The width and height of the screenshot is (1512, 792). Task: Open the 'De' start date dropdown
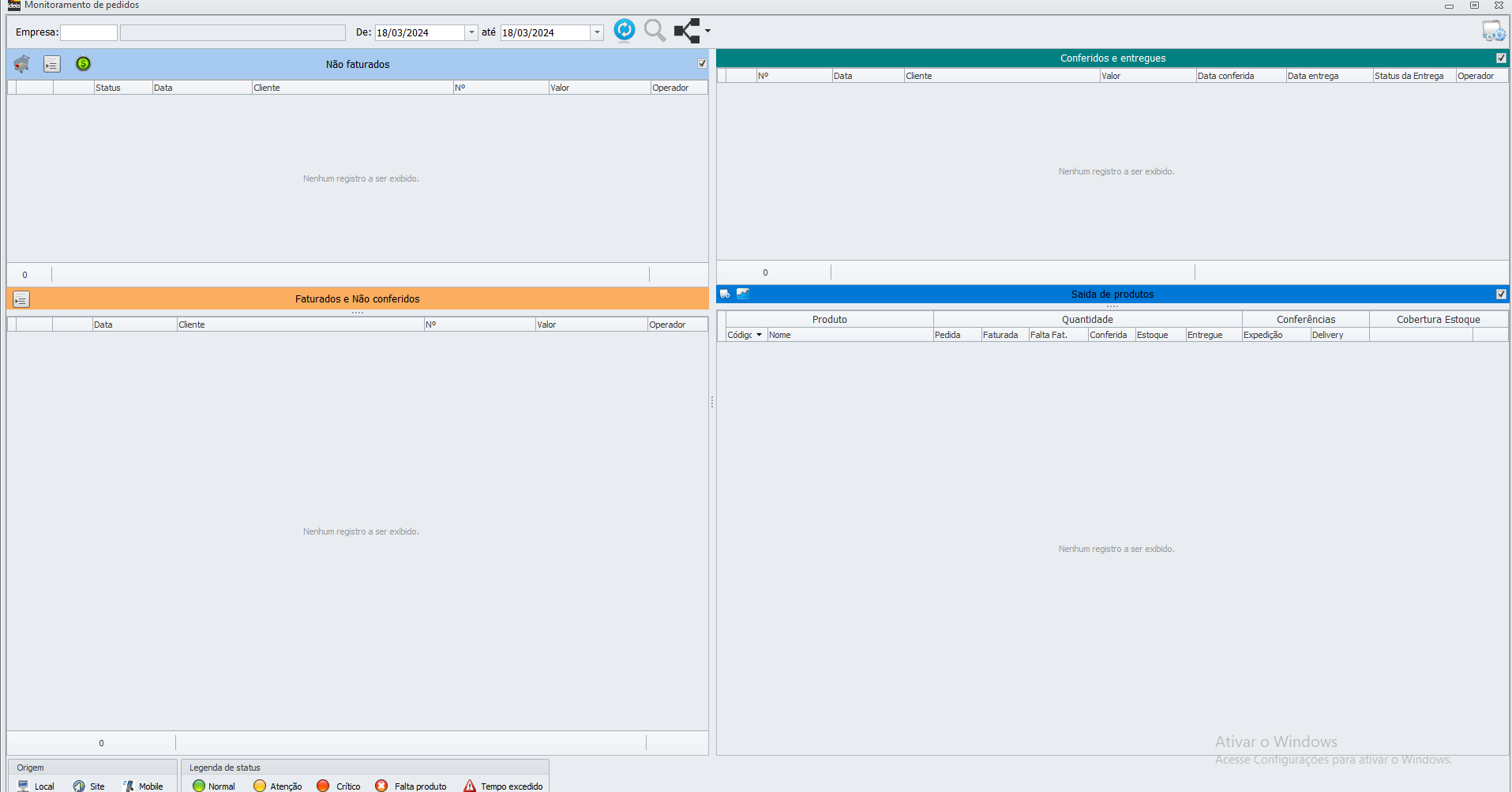[x=471, y=32]
